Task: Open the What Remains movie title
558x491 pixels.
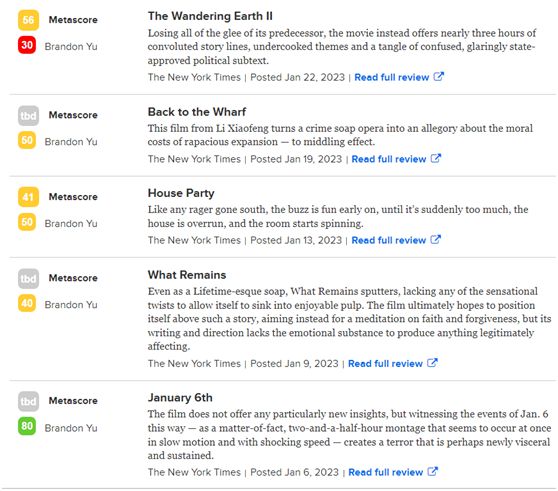Action: (187, 275)
